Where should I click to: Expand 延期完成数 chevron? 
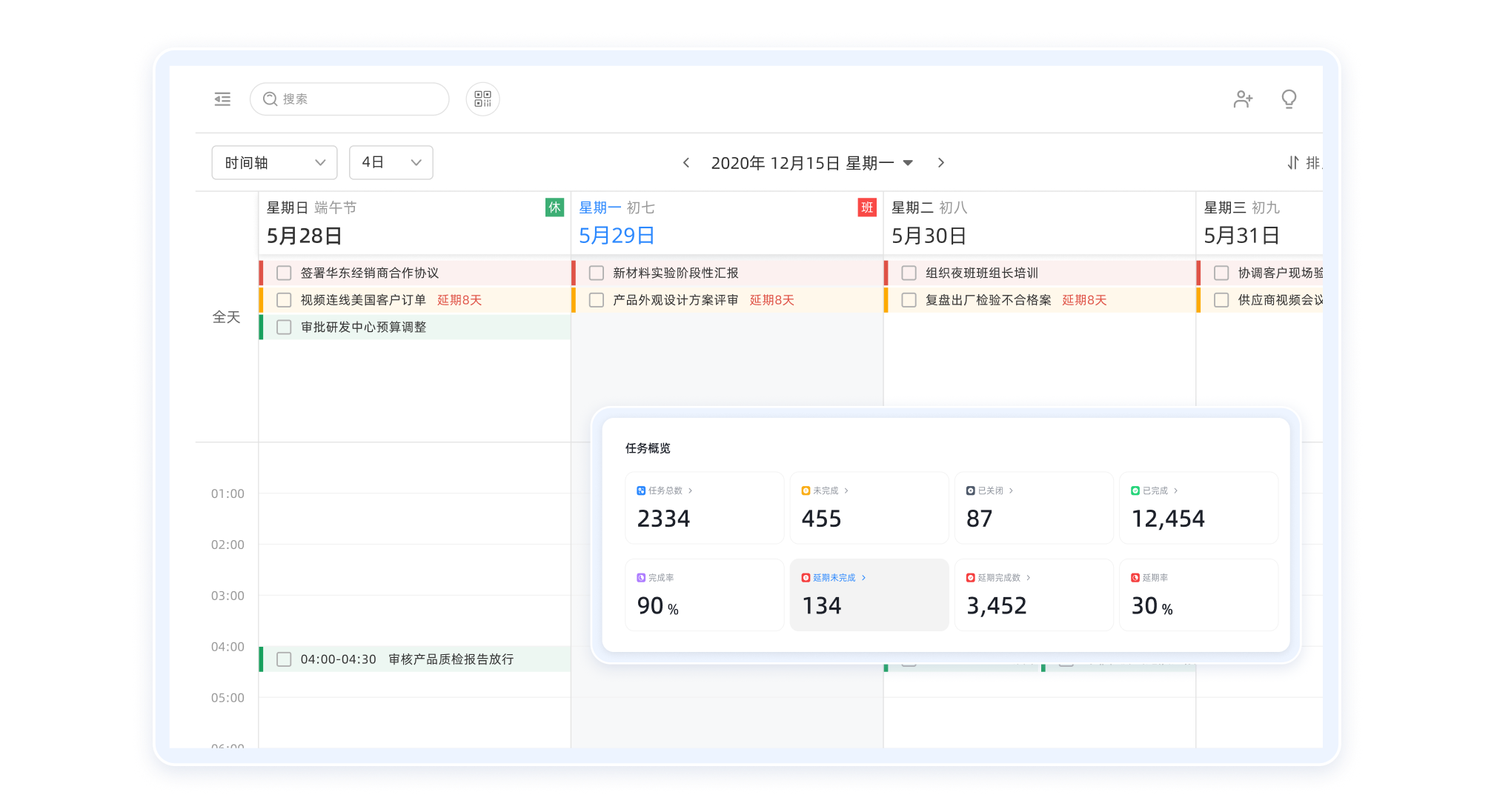pyautogui.click(x=1028, y=578)
